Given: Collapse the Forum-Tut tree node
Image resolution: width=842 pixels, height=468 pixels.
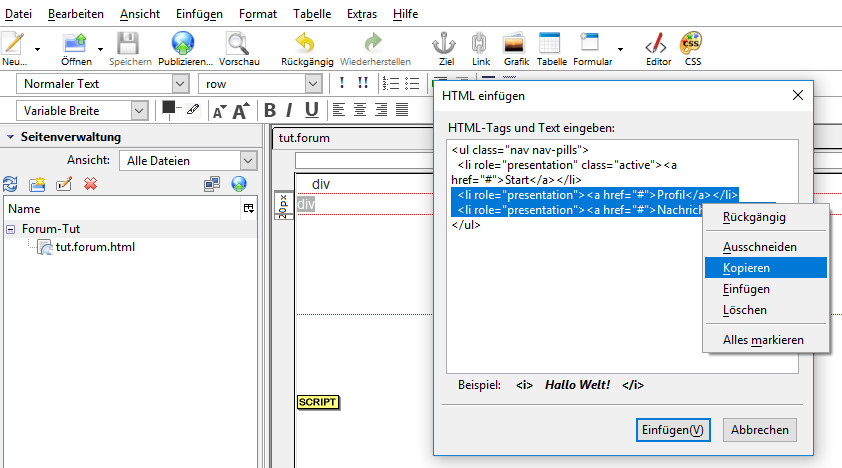Looking at the screenshot, I should click(x=11, y=229).
